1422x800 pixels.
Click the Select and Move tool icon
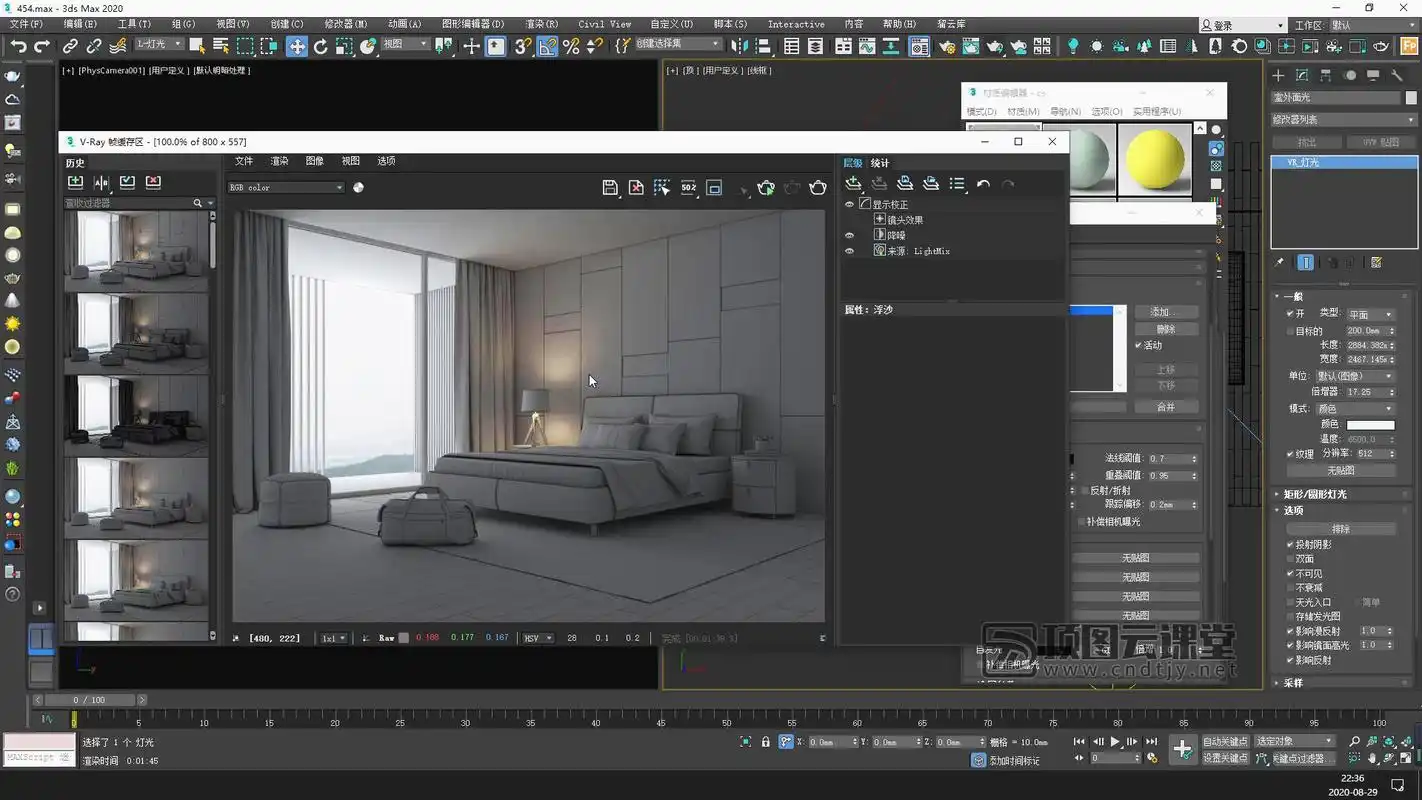(x=296, y=45)
